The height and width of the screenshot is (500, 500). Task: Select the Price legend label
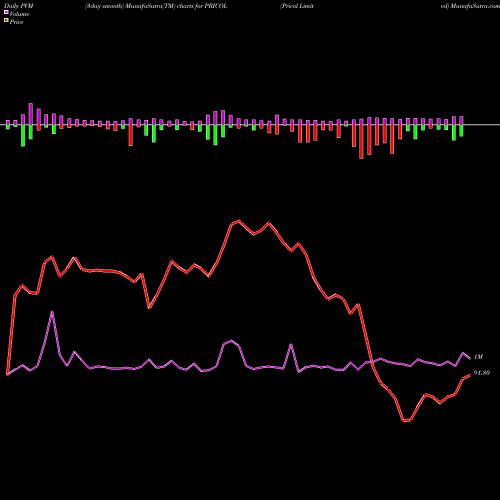(x=16, y=22)
